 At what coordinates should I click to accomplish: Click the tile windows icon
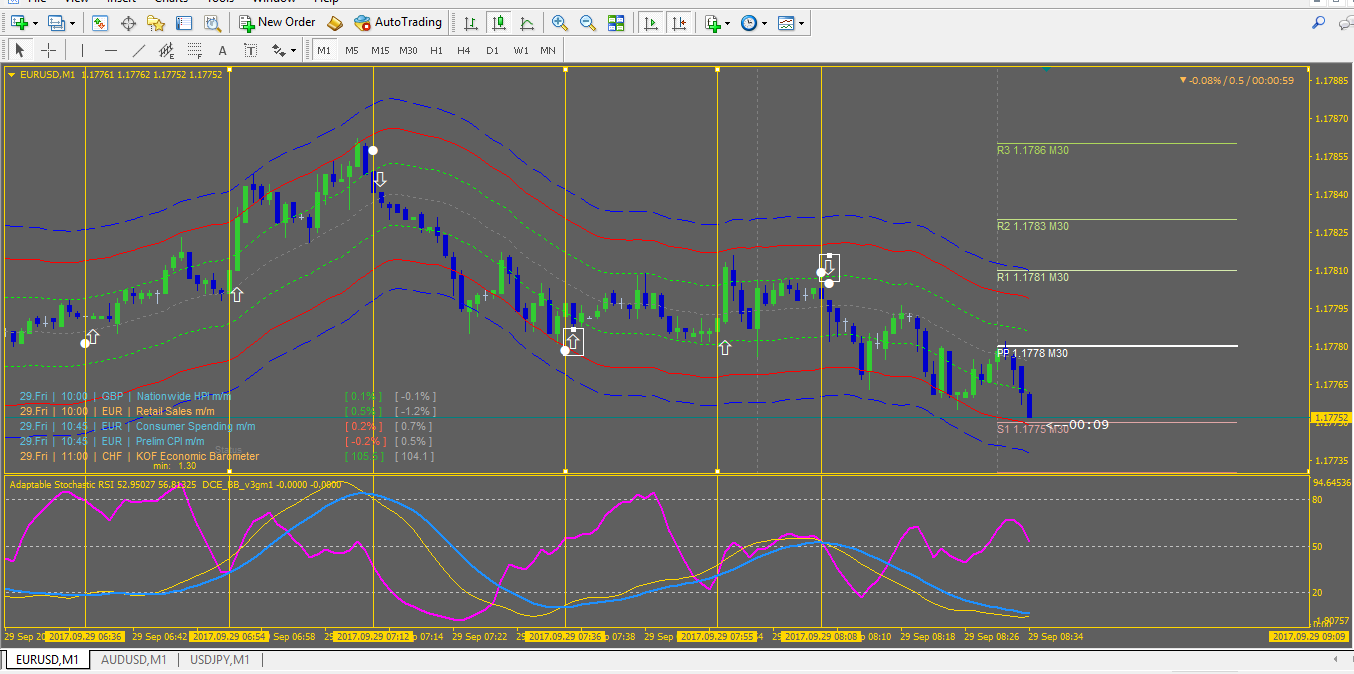(x=616, y=22)
